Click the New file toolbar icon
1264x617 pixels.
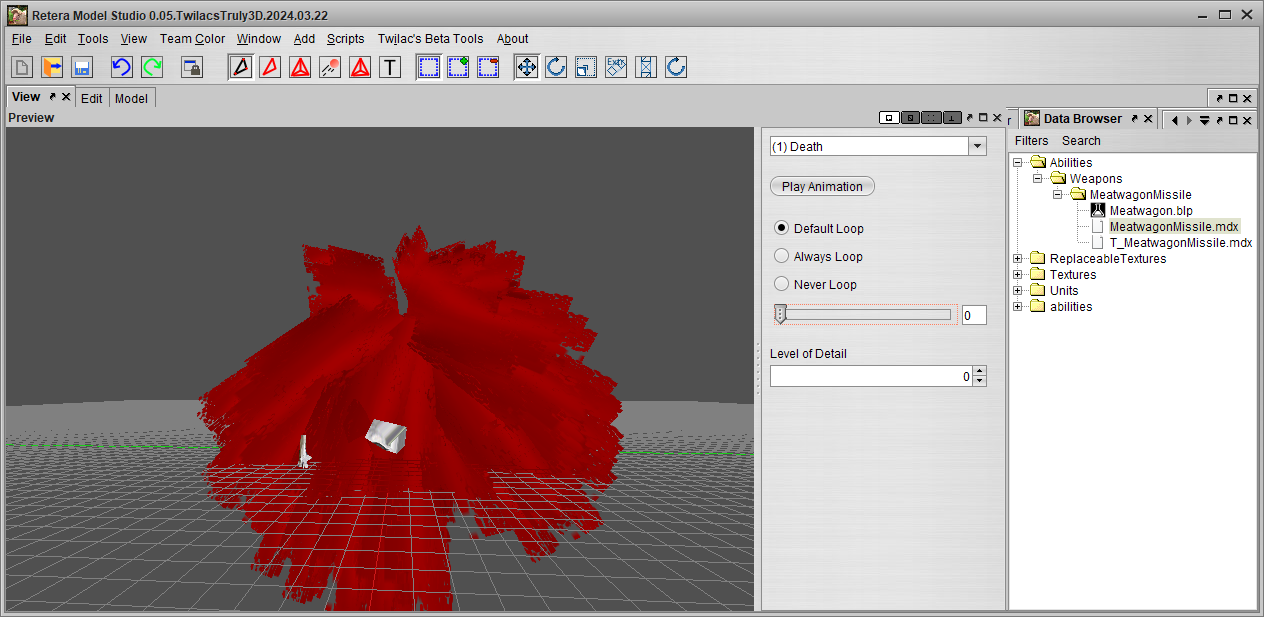[22, 67]
